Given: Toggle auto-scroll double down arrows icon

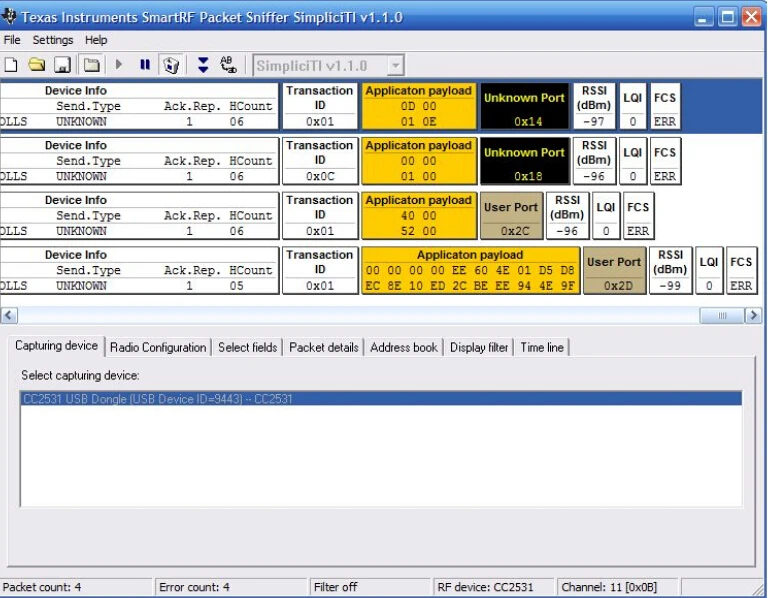Looking at the screenshot, I should pyautogui.click(x=203, y=65).
